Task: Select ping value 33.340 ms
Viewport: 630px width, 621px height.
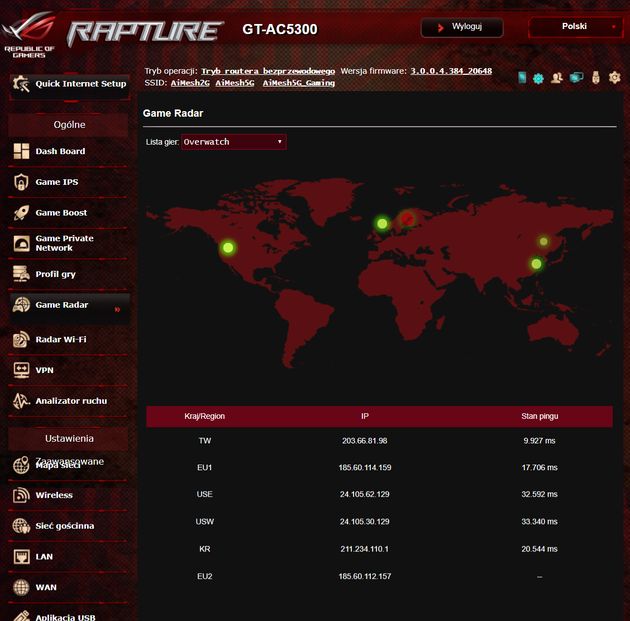Action: coord(539,521)
